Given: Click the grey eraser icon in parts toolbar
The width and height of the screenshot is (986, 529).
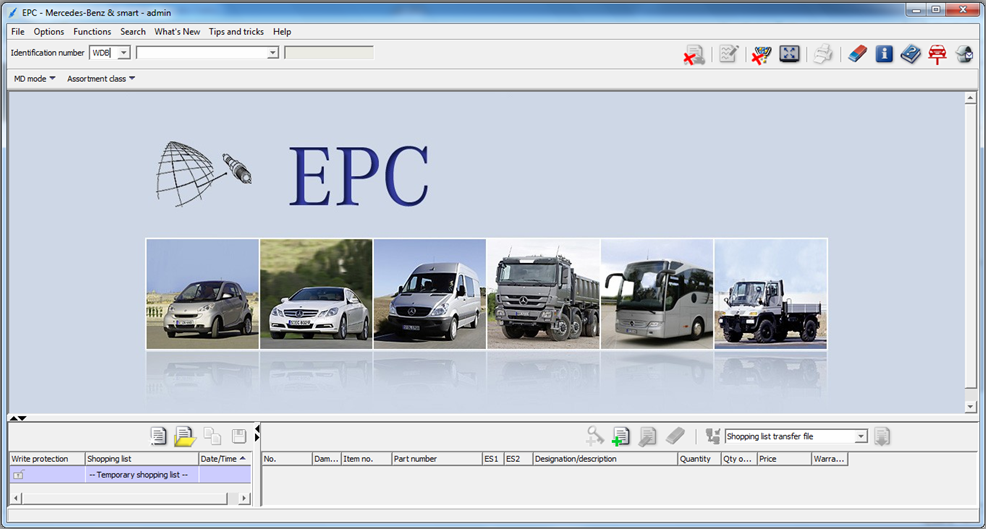Looking at the screenshot, I should click(675, 436).
